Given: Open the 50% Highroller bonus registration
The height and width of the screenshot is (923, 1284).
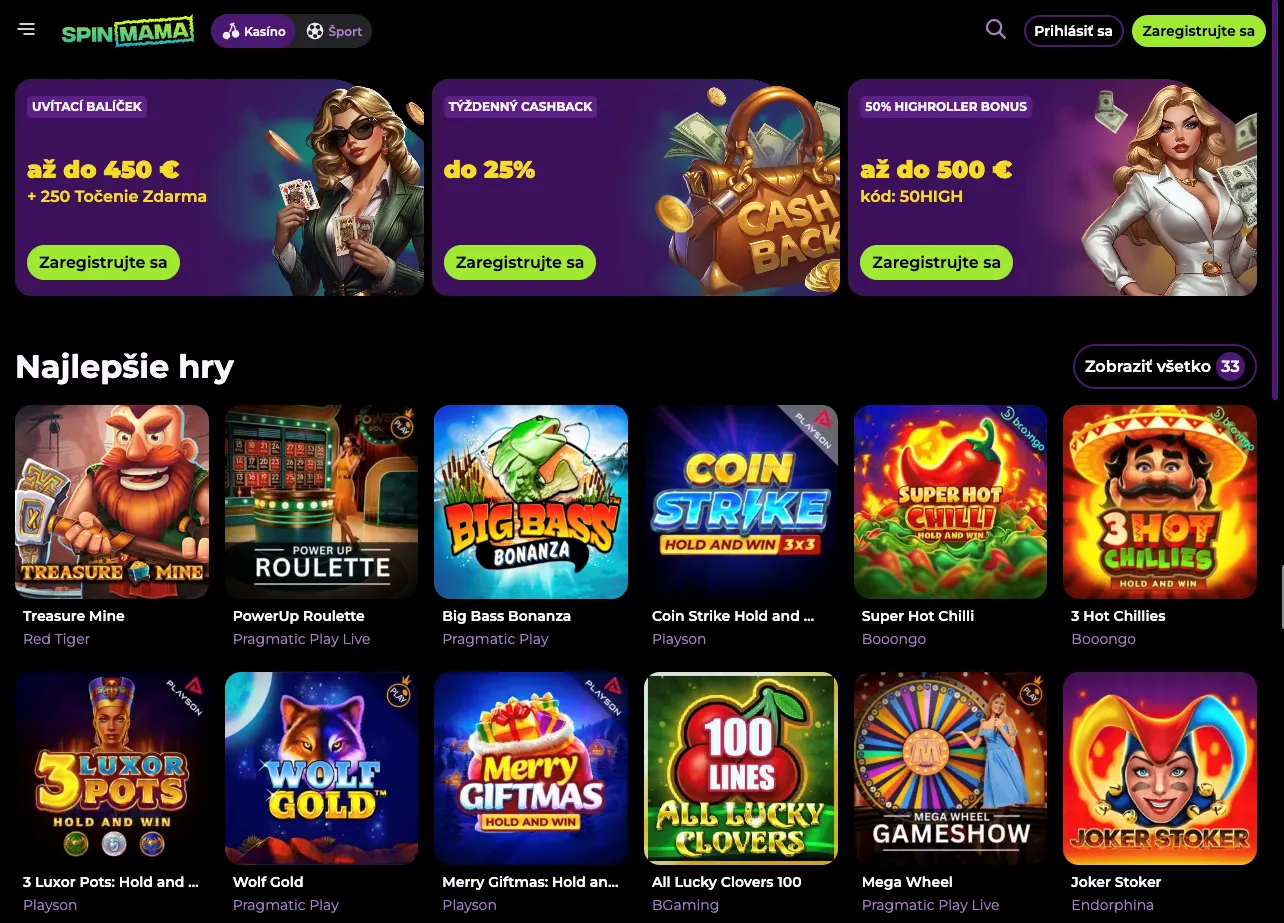Looking at the screenshot, I should (936, 262).
